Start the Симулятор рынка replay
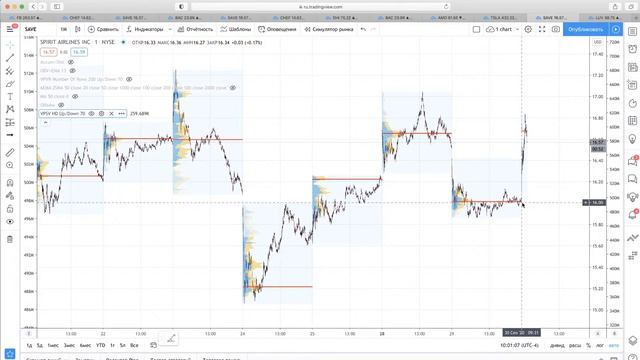 pos(329,29)
